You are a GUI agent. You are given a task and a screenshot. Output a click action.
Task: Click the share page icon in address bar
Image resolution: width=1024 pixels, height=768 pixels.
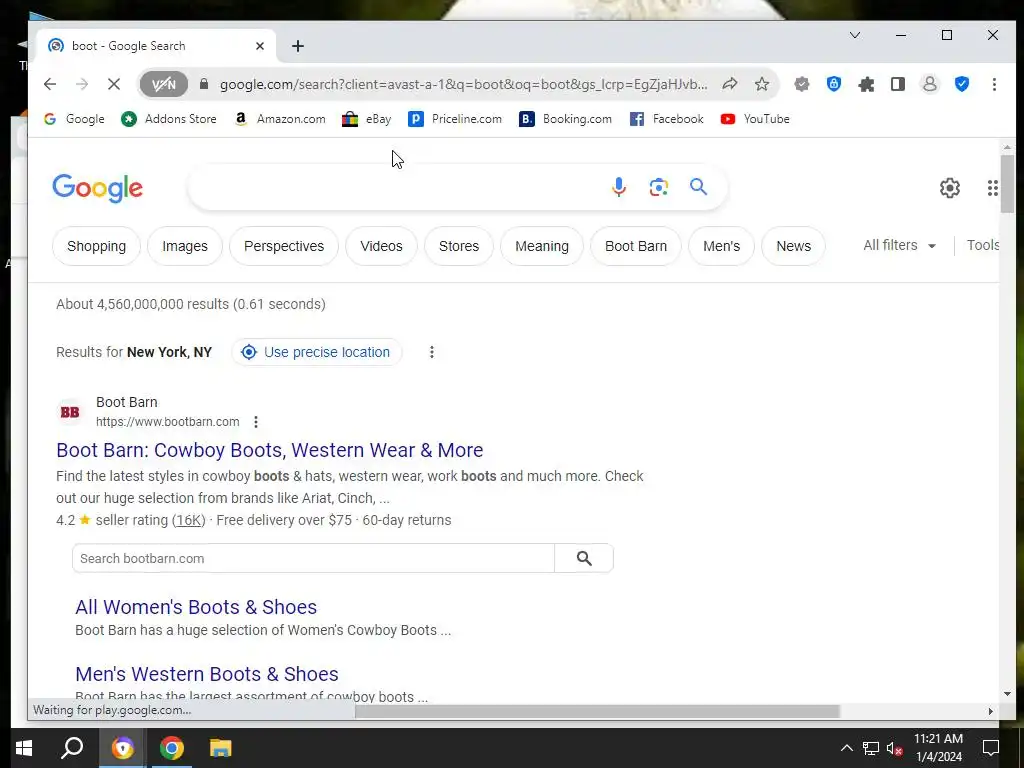pos(730,84)
